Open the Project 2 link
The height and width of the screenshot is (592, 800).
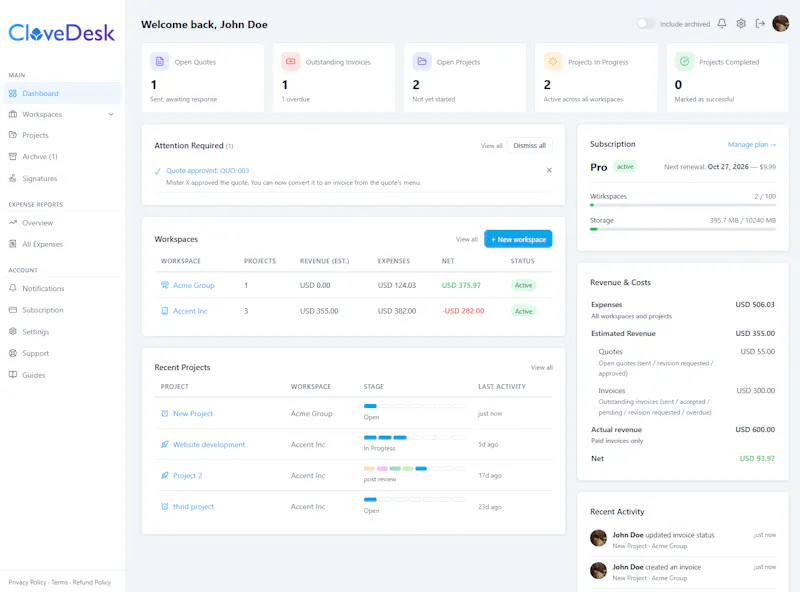(187, 476)
